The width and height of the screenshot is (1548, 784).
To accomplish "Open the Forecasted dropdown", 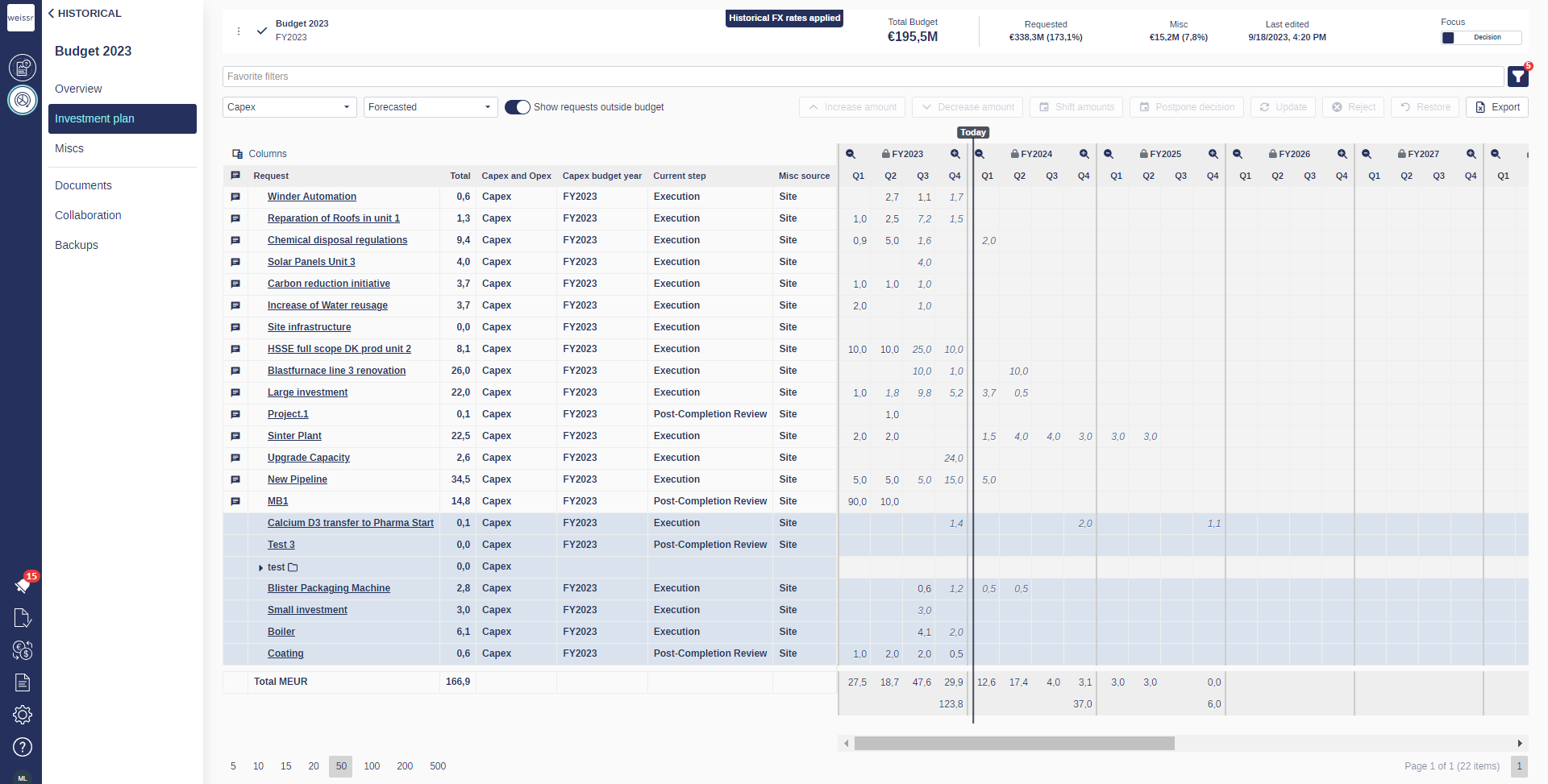I will [x=431, y=107].
